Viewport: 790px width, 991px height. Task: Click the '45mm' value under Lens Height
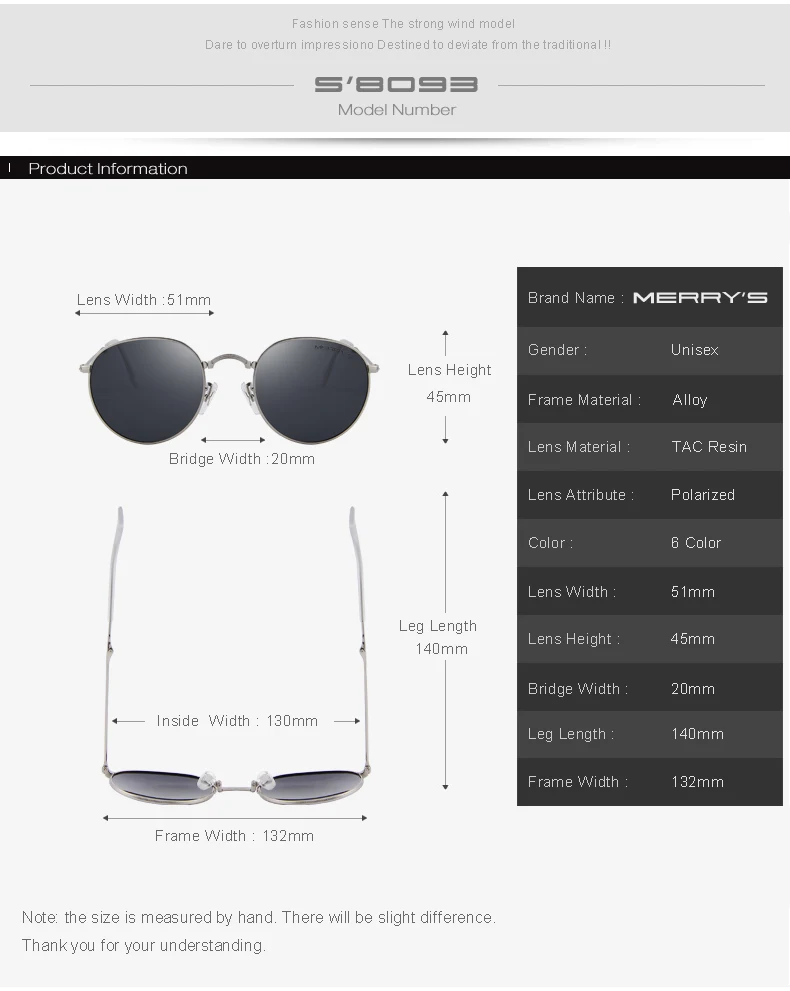coord(449,397)
